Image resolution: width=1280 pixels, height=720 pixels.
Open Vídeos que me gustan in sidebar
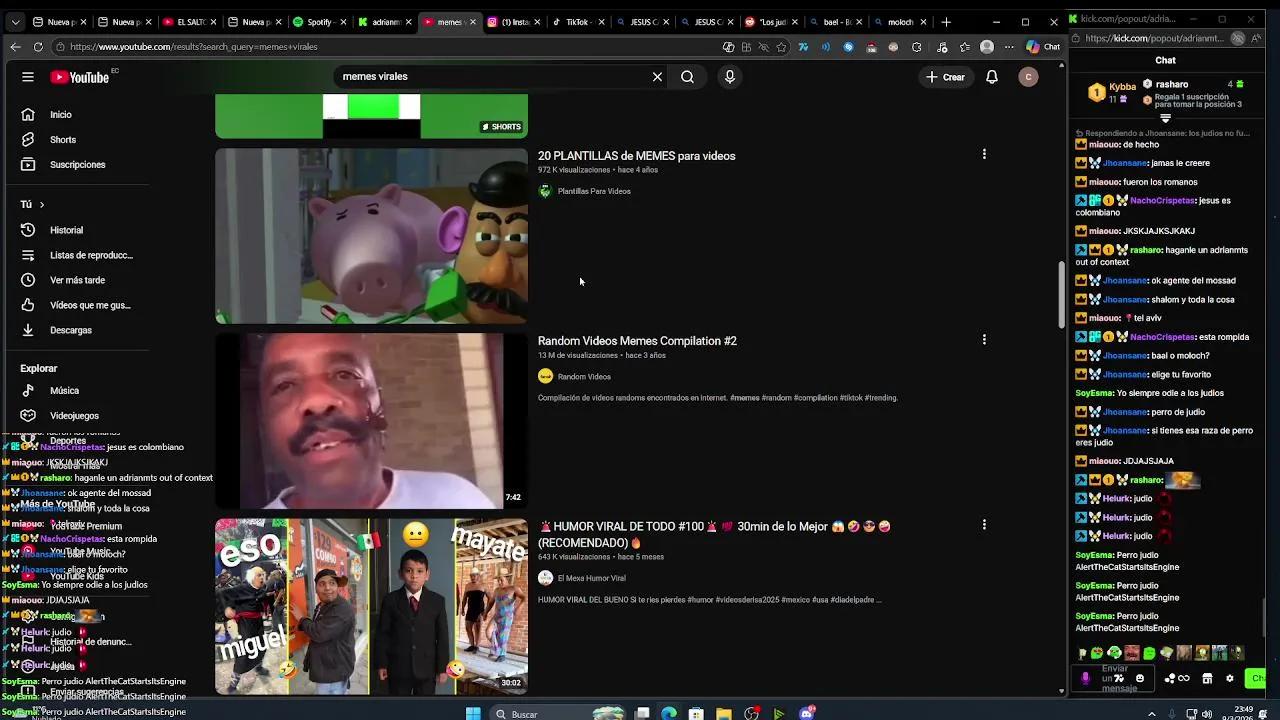(75, 305)
